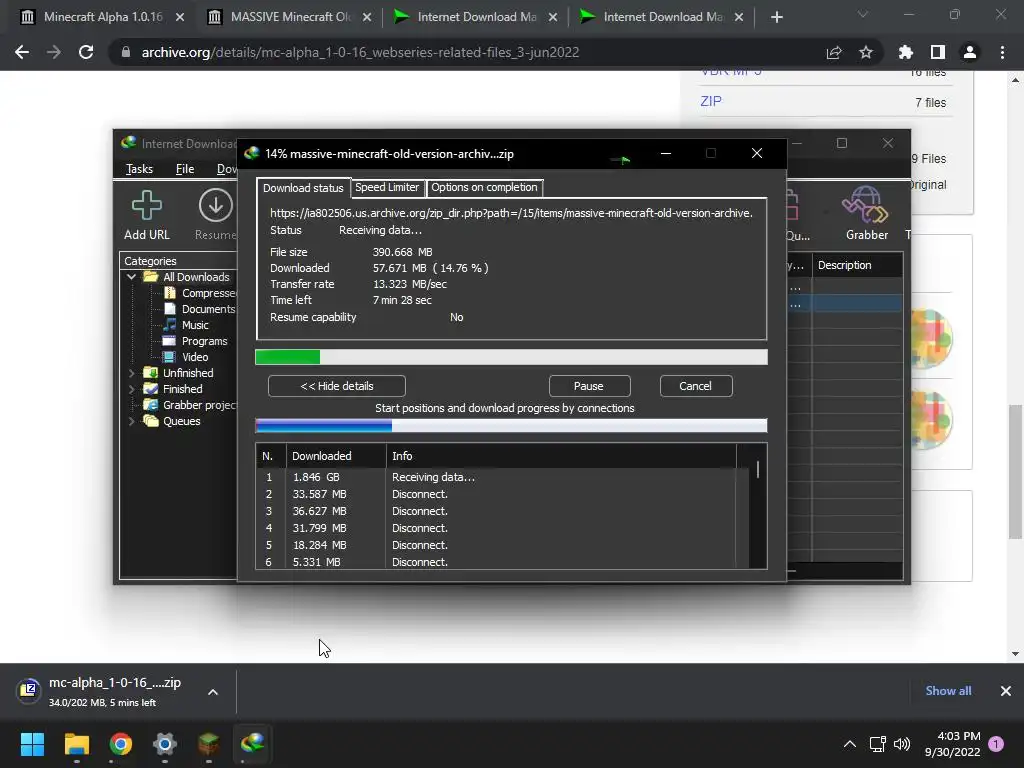Viewport: 1024px width, 768px height.
Task: Click the Description column header
Action: click(x=857, y=265)
